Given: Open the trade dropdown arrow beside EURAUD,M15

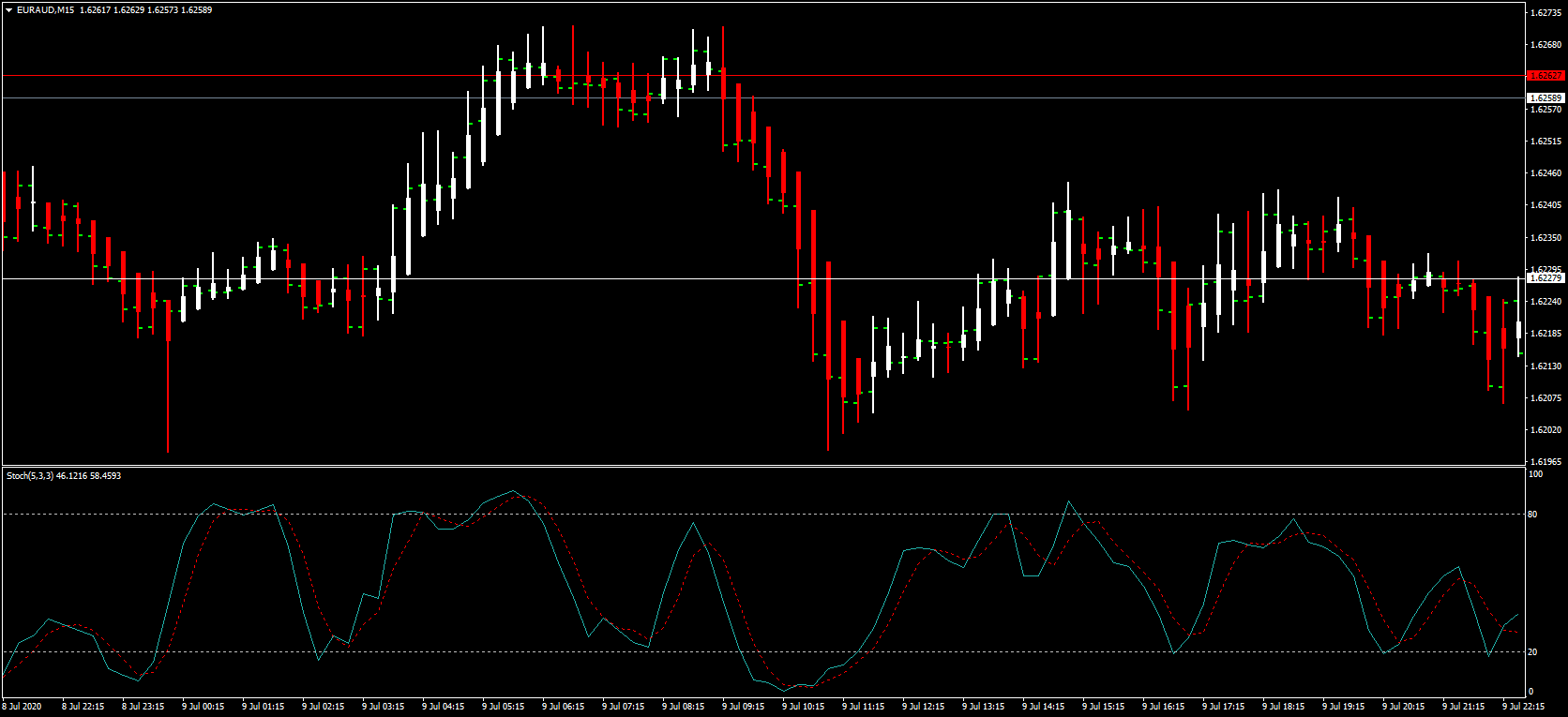Looking at the screenshot, I should 8,10.
